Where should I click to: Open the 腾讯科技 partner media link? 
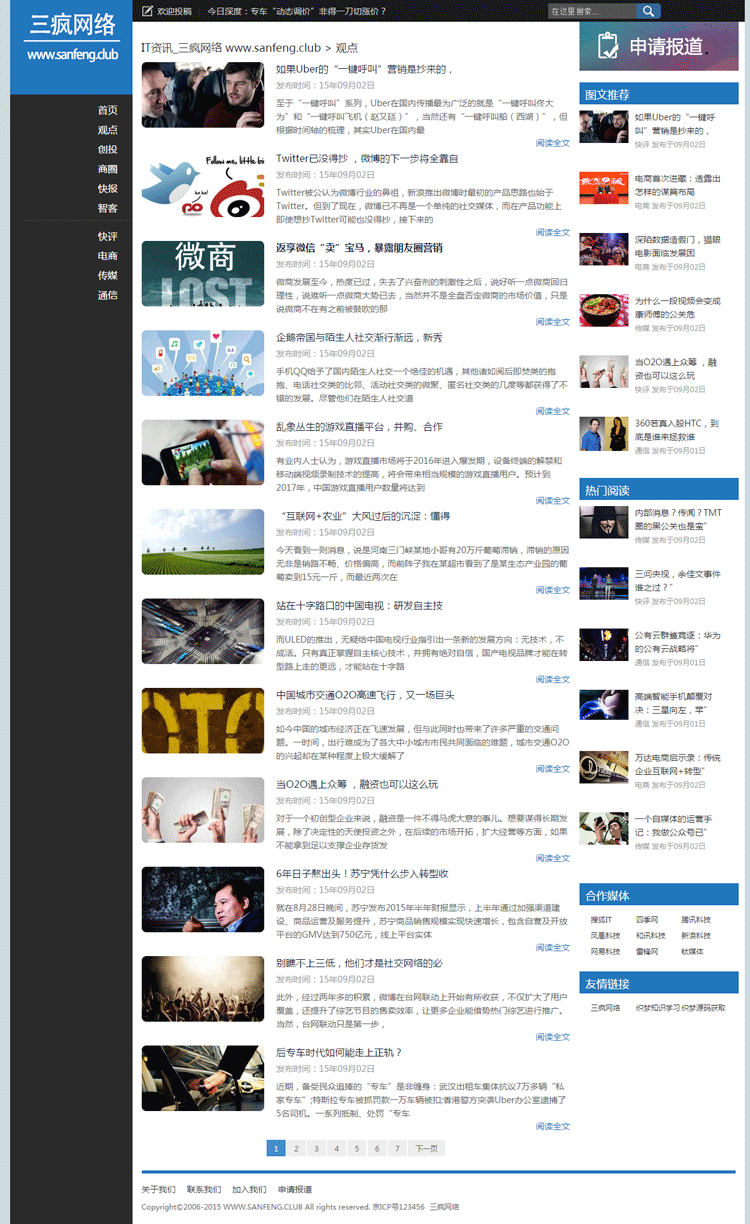(x=696, y=920)
